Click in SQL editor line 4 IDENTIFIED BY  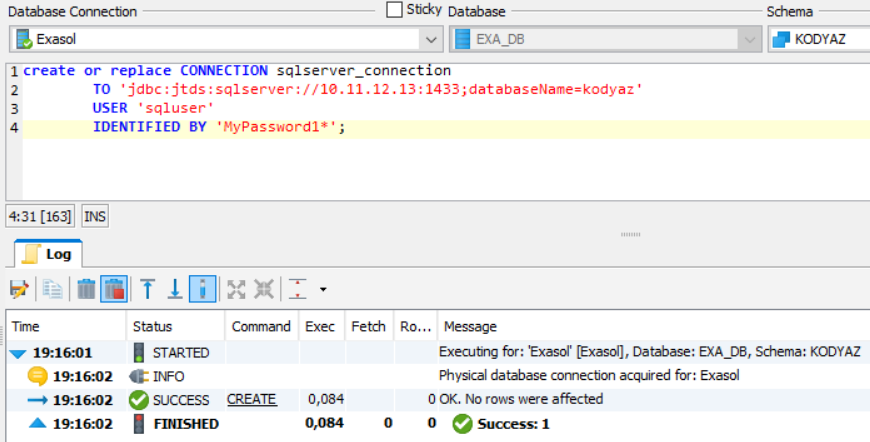pos(149,127)
